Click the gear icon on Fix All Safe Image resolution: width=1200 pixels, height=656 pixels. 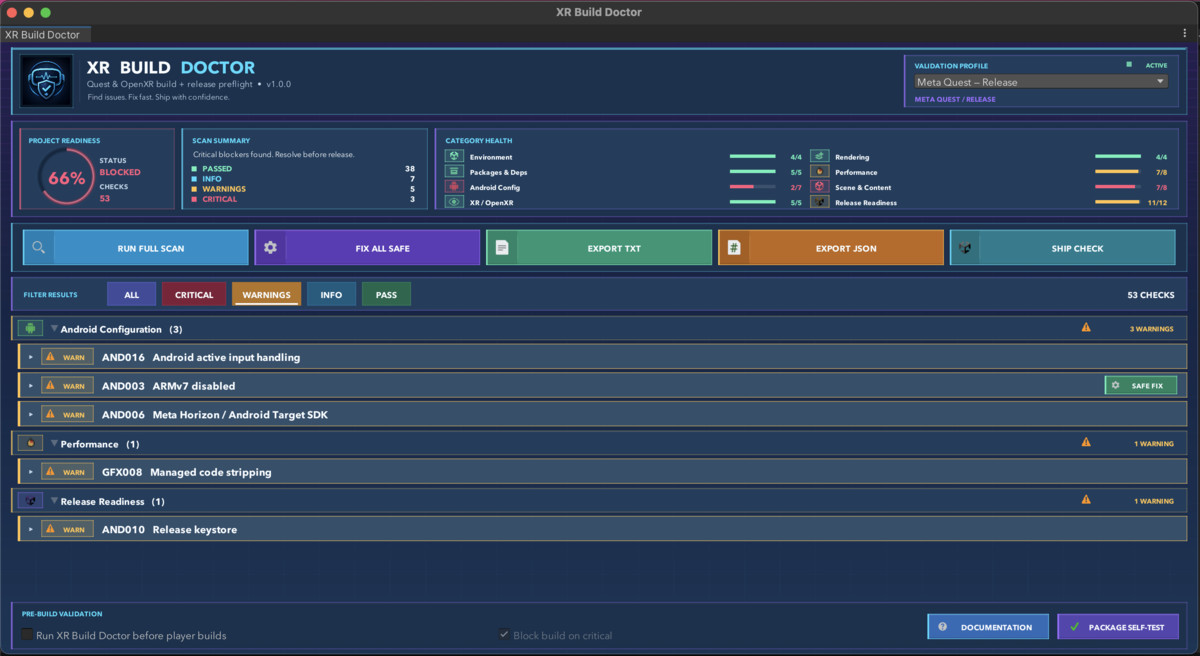pyautogui.click(x=270, y=248)
